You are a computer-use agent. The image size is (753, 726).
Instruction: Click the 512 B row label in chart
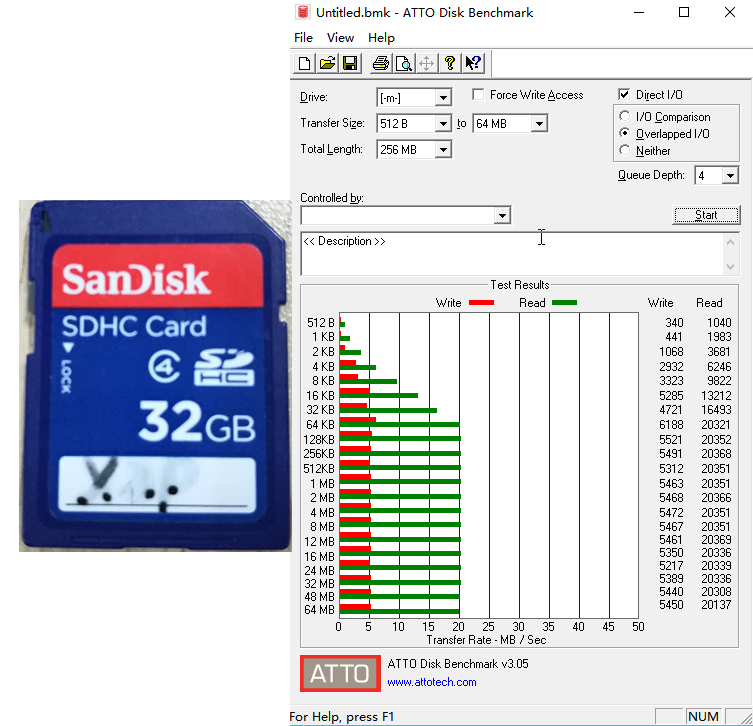[x=320, y=323]
